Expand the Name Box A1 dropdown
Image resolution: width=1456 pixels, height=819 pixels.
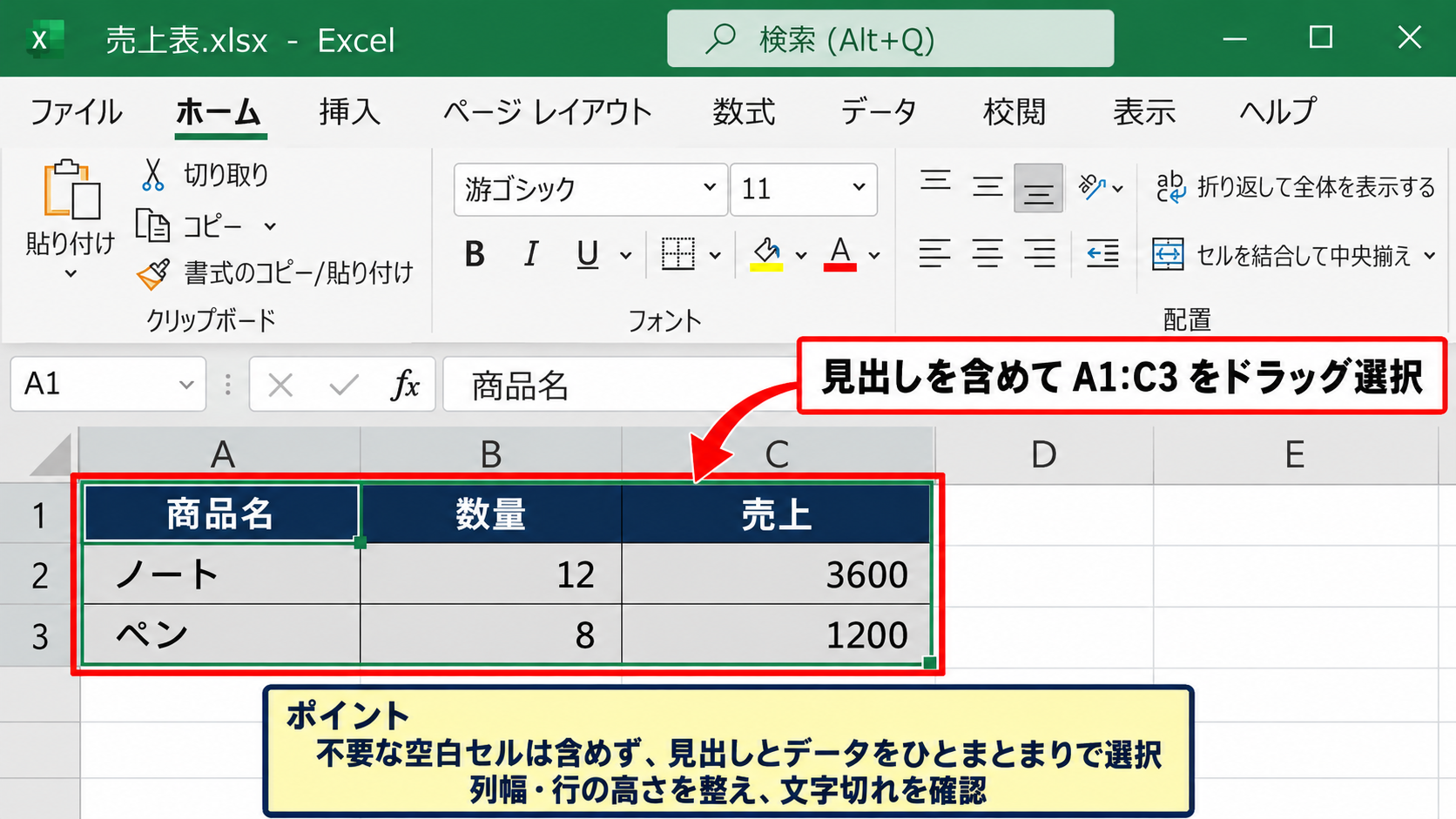[x=185, y=385]
